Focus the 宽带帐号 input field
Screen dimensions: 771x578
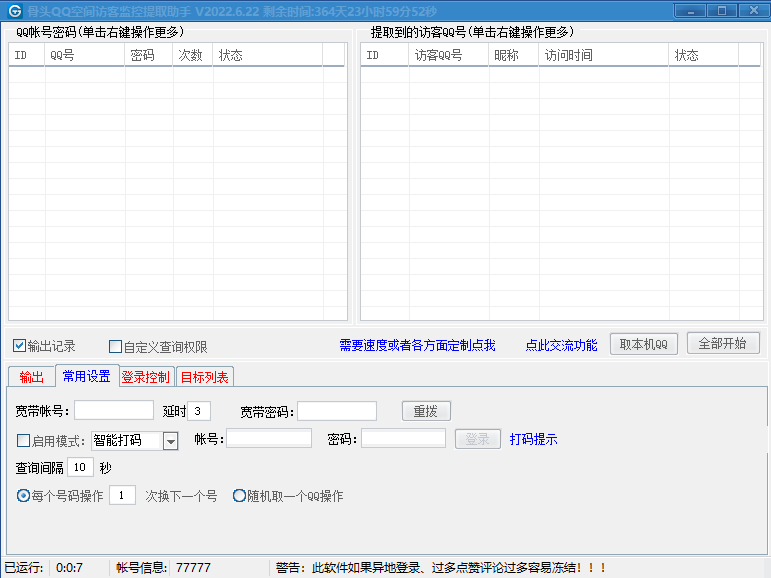(114, 411)
